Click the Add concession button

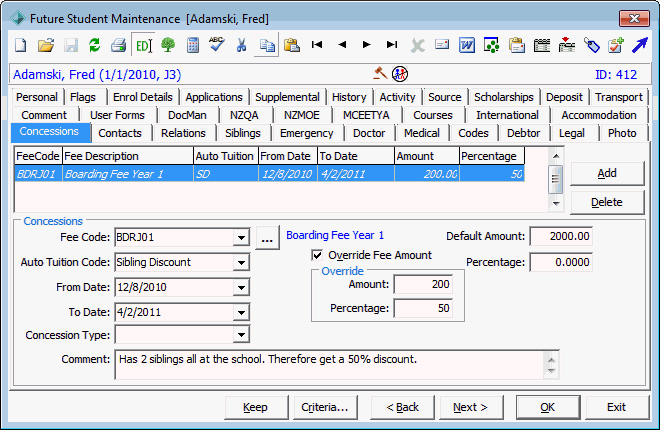pos(607,173)
